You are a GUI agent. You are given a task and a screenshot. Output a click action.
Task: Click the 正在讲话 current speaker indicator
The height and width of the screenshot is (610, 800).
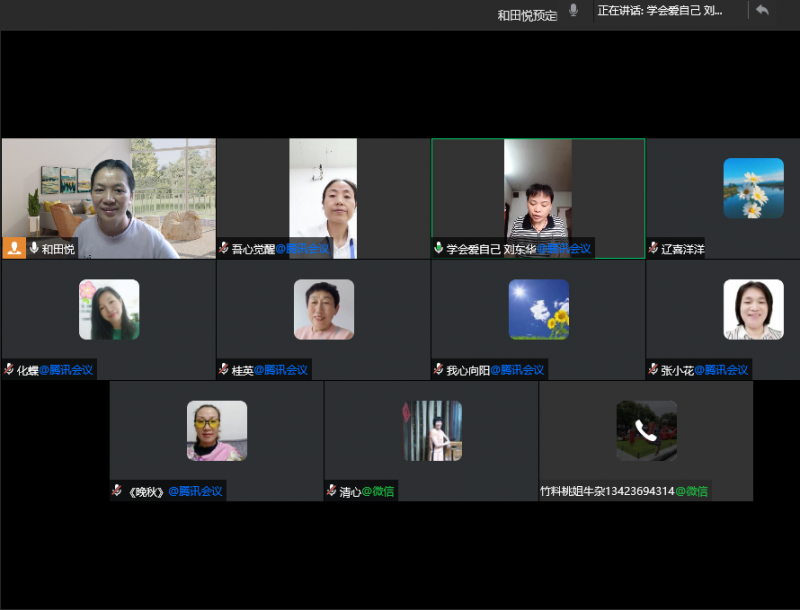click(659, 11)
